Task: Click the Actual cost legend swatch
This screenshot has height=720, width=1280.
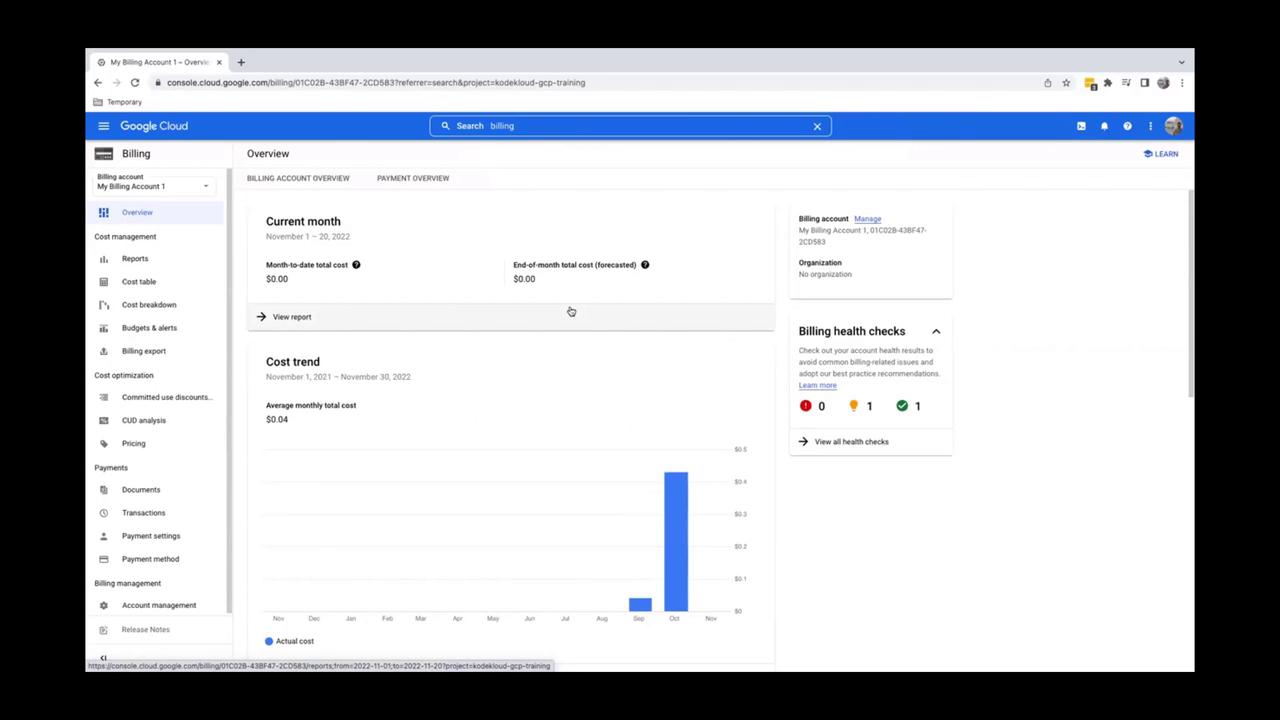Action: pyautogui.click(x=269, y=641)
